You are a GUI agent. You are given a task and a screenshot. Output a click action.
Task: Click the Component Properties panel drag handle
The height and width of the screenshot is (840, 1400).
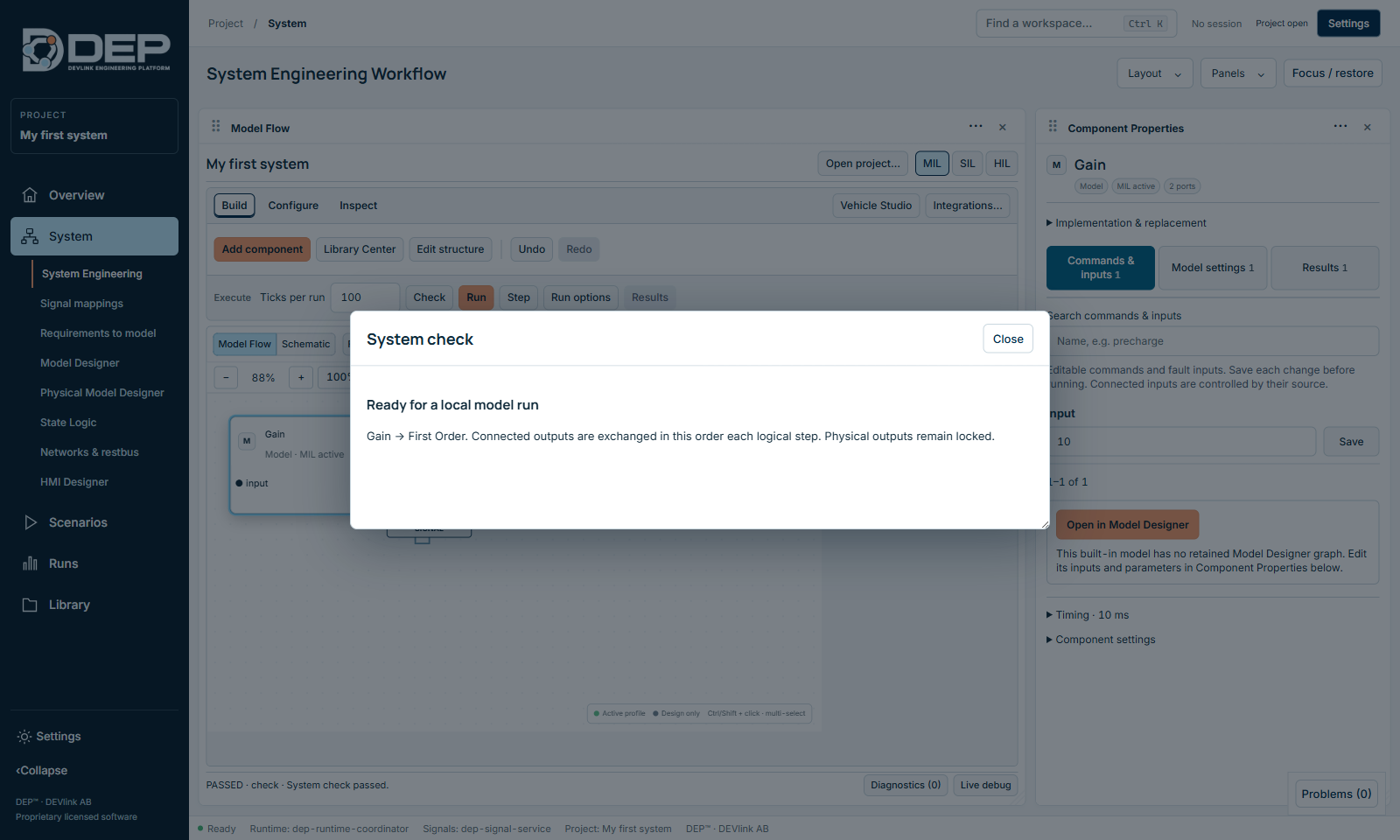1053,127
